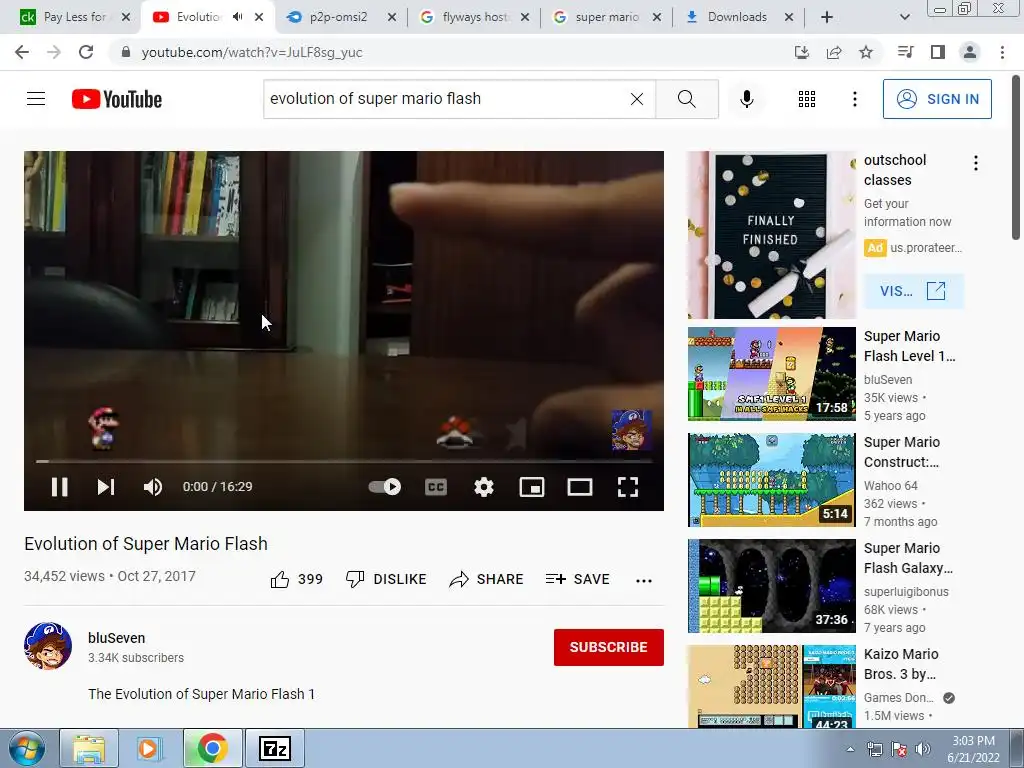The width and height of the screenshot is (1024, 768).
Task: Open Super Mario Flash Galaxy thumbnail
Action: click(x=771, y=586)
